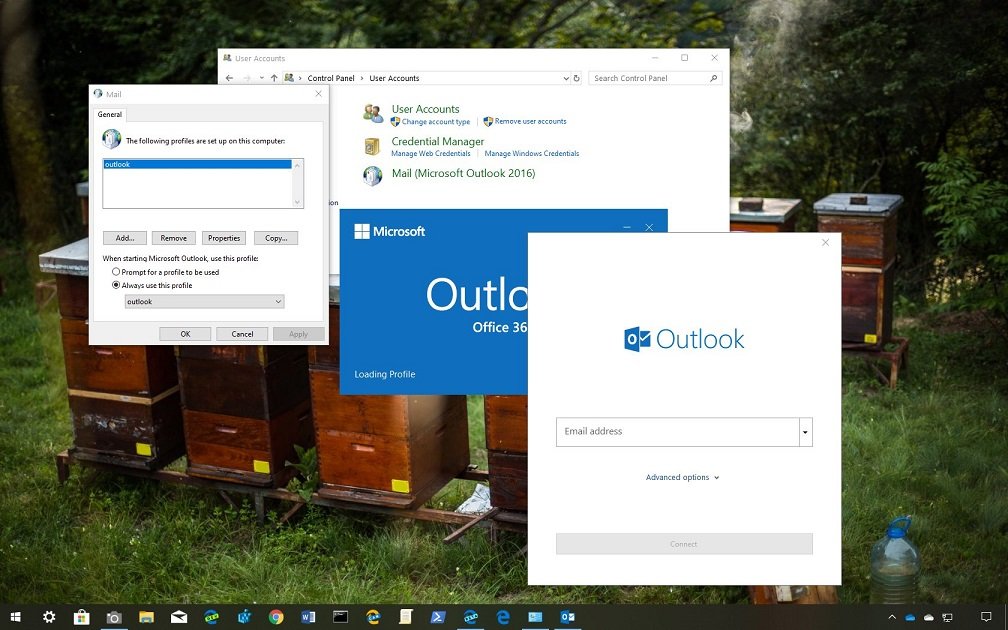Click User Accounts in the breadcrumb path
The width and height of the screenshot is (1008, 630).
(x=394, y=78)
